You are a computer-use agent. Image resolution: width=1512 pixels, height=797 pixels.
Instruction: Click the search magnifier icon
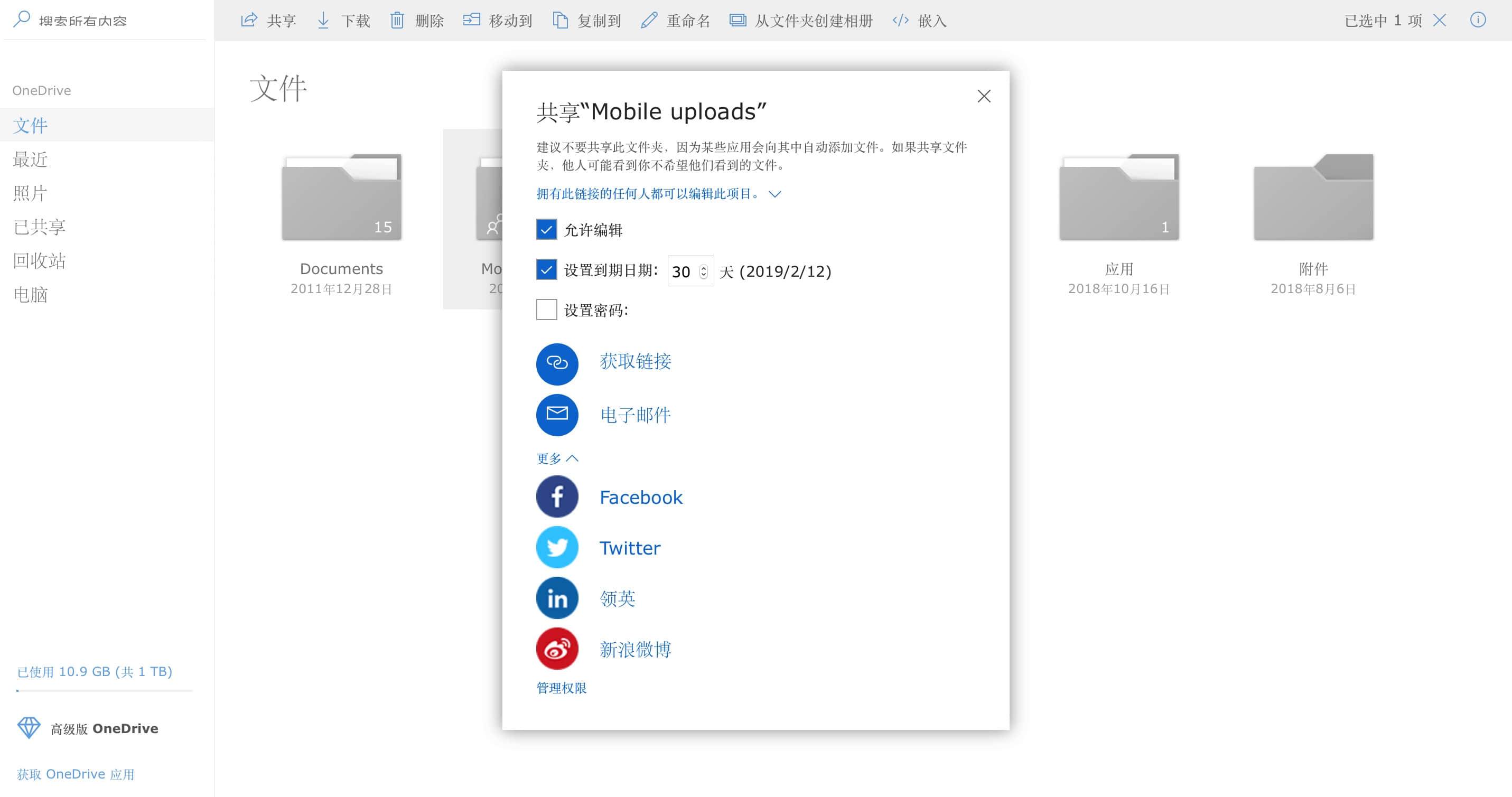[21, 20]
